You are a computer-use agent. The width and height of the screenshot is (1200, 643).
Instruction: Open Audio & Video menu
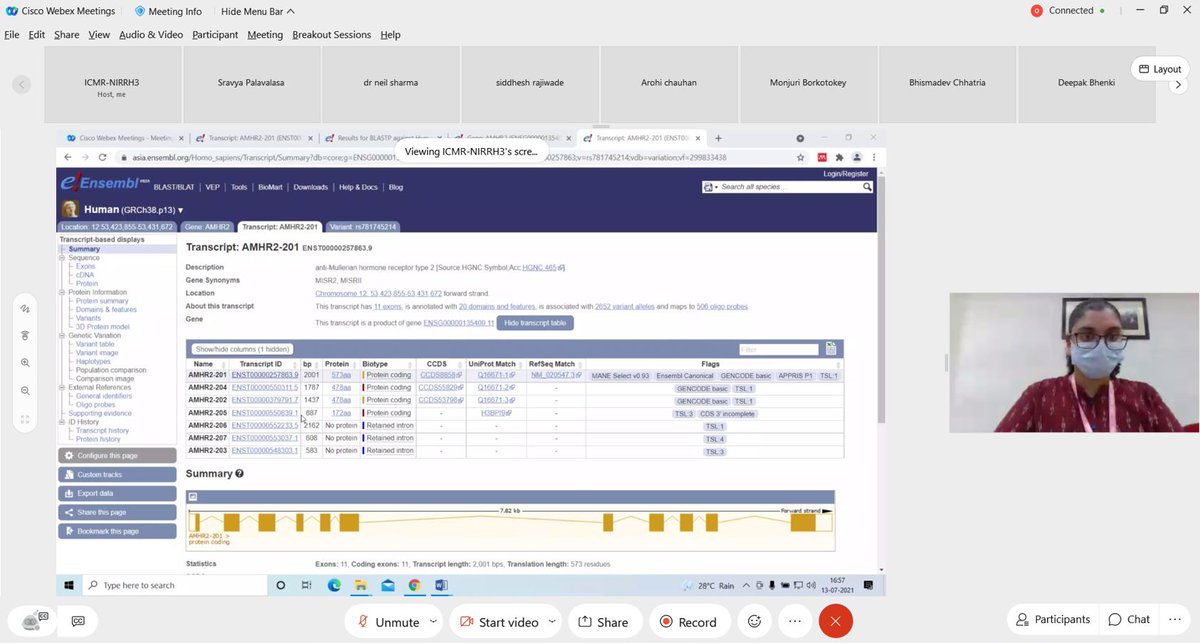(x=151, y=34)
